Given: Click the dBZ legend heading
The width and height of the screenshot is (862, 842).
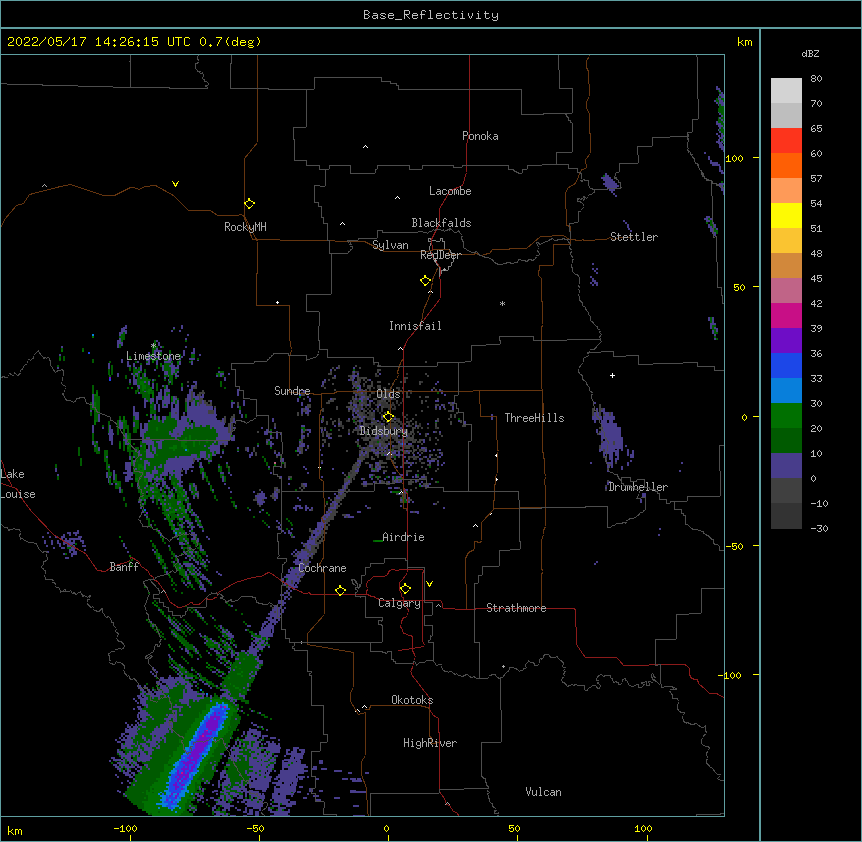Looking at the screenshot, I should coord(810,54).
